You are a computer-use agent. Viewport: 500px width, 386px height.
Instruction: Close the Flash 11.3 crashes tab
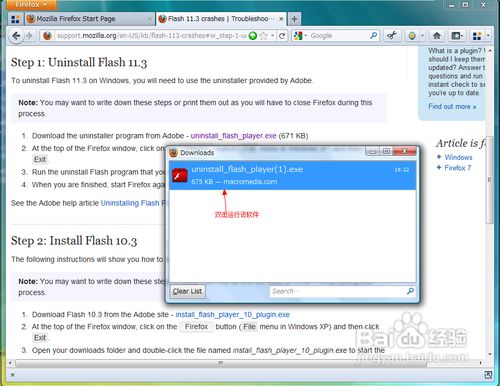coord(281,19)
